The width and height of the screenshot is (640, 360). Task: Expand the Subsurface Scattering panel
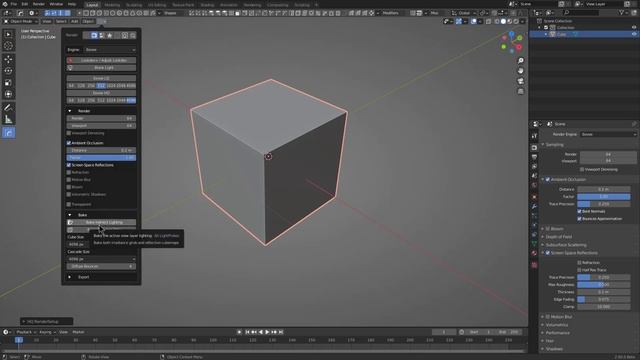point(566,245)
